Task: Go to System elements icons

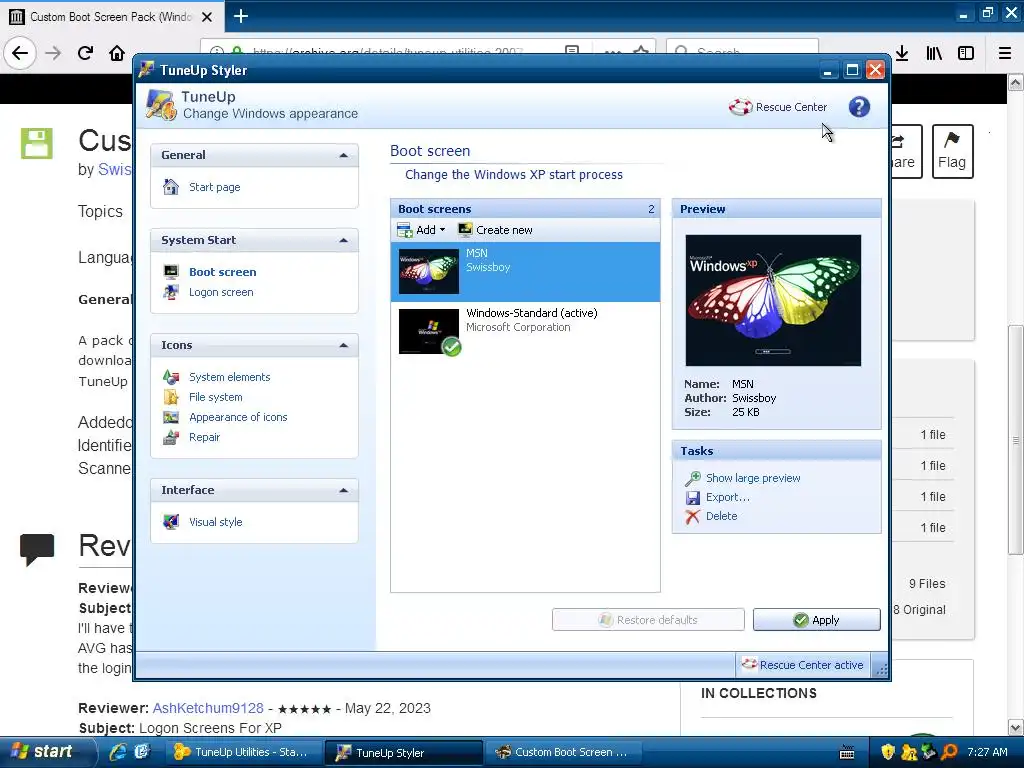Action: pos(229,377)
